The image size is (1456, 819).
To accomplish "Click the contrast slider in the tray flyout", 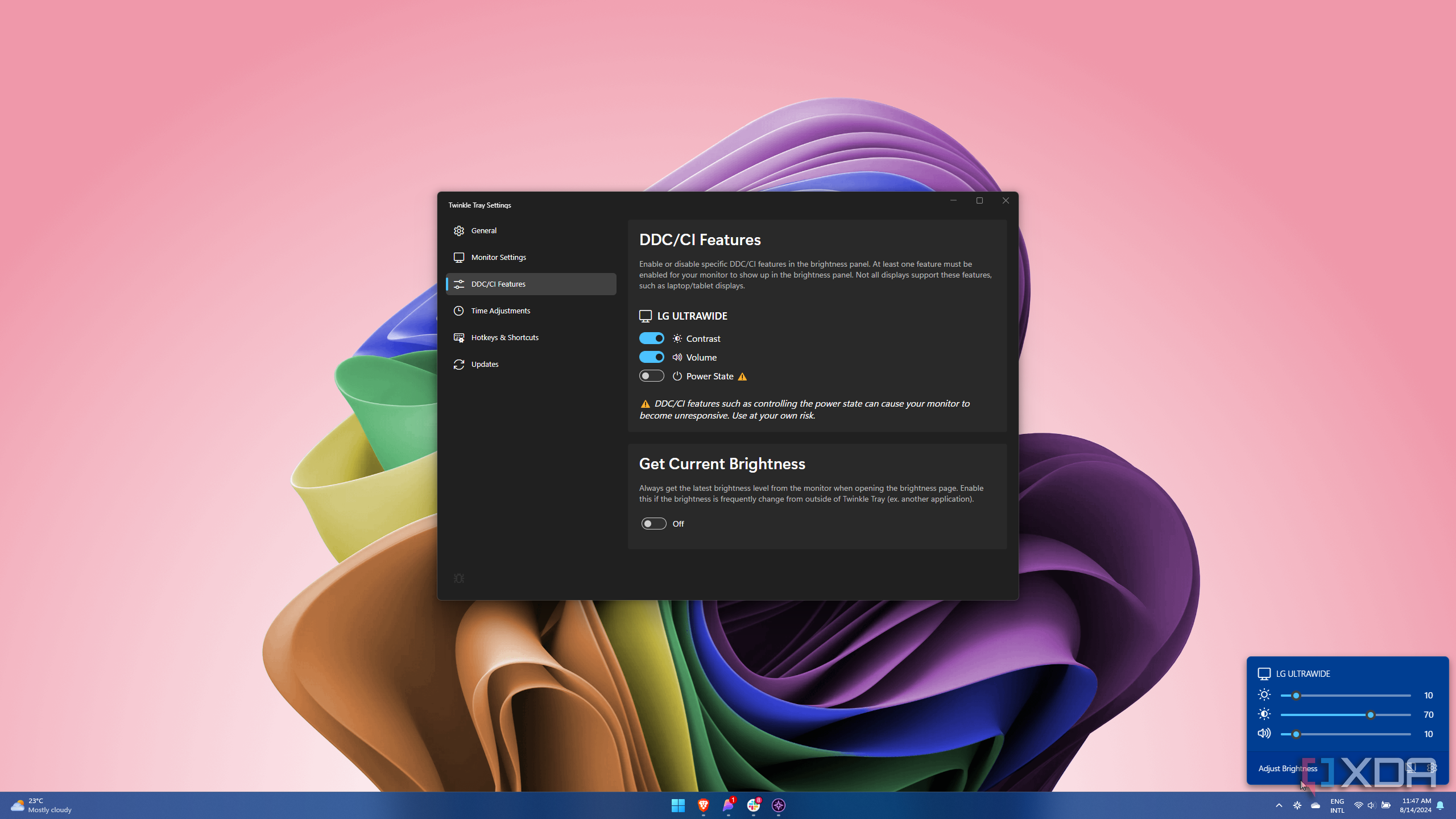I will (x=1346, y=715).
